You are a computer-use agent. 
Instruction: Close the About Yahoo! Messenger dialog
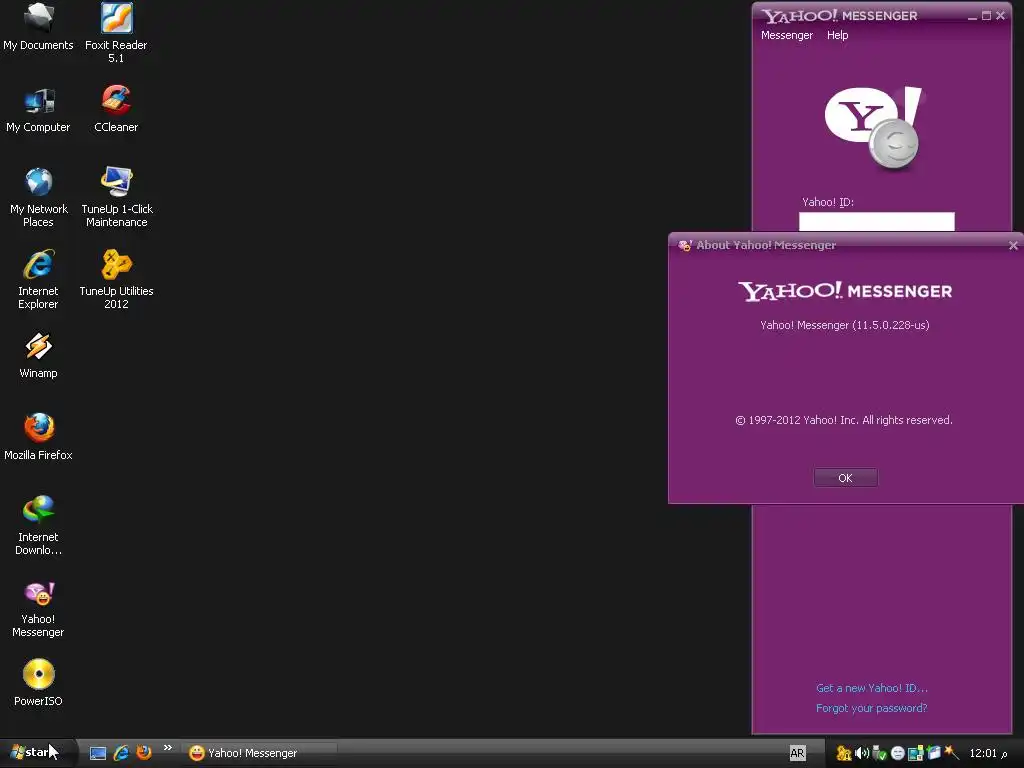click(1013, 246)
